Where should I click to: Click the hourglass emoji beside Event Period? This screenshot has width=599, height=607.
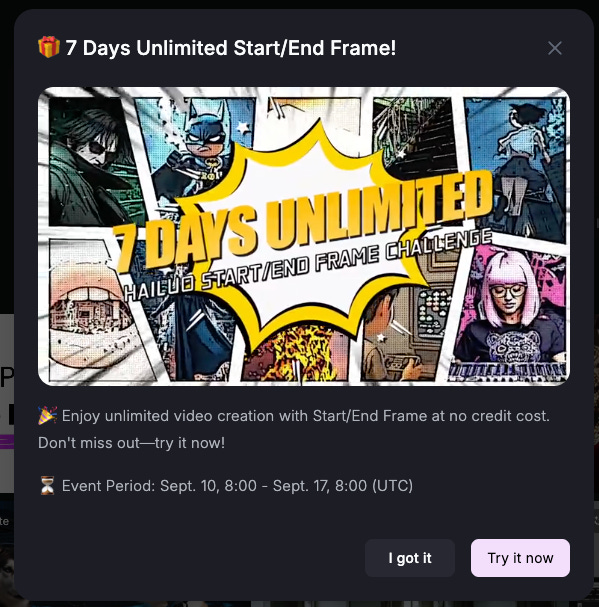(47, 485)
